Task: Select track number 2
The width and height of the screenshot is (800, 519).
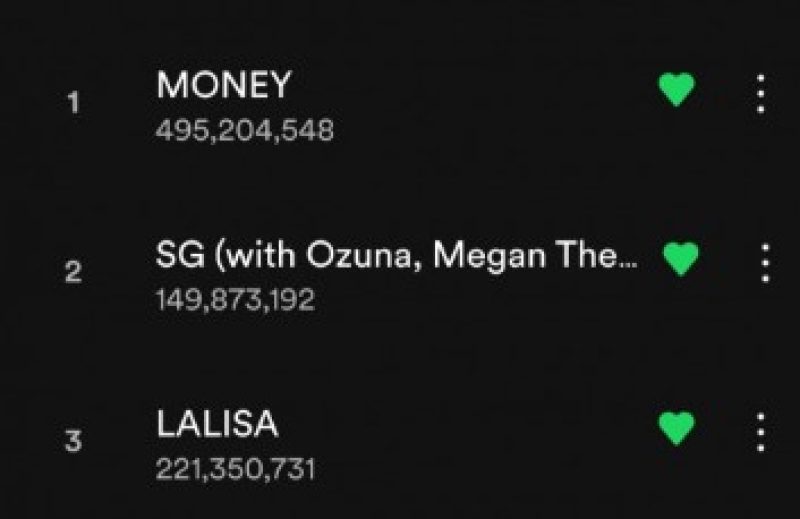Action: 73,271
